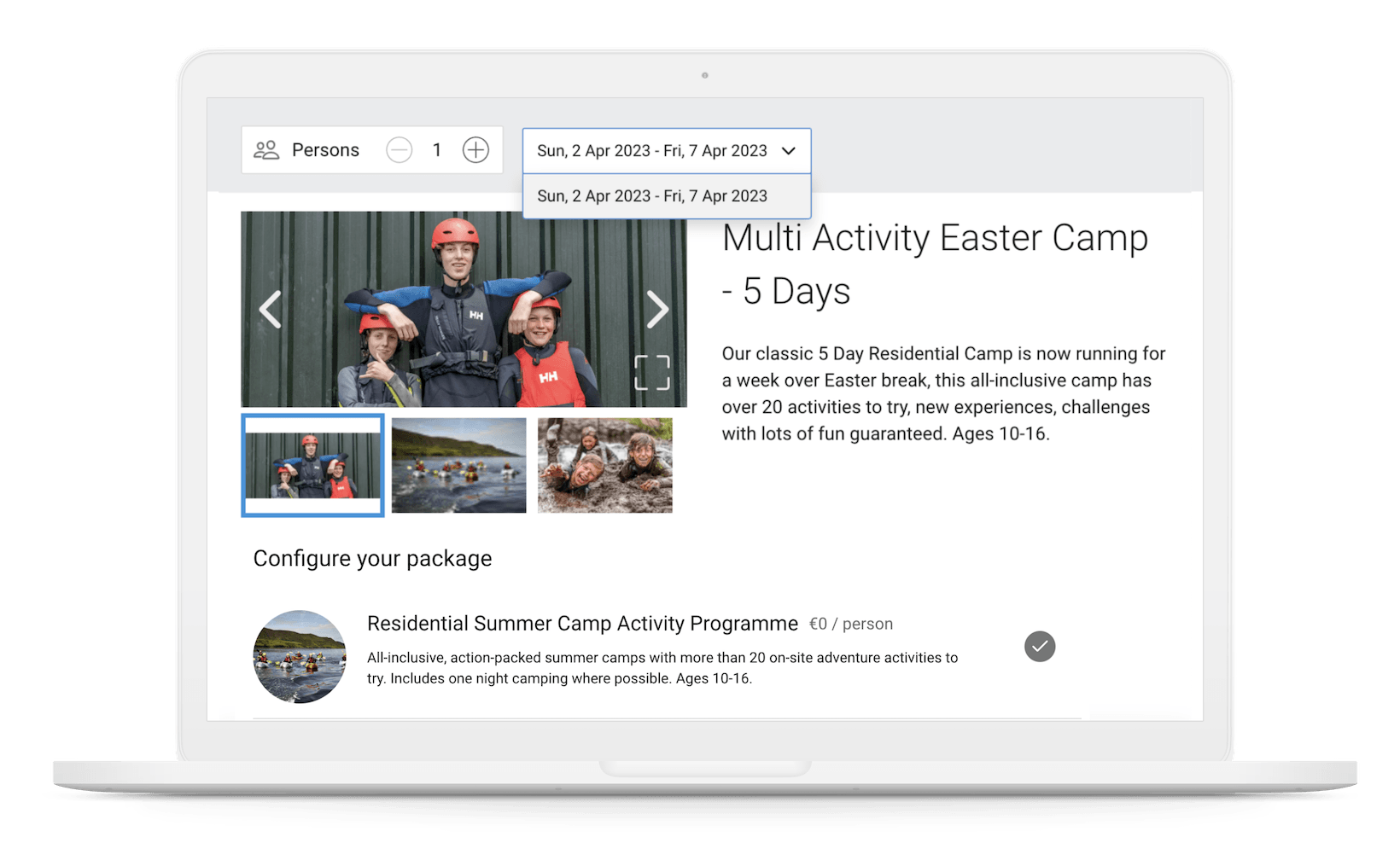Click the Multi Activity Easter Camp heading
The image size is (1400, 866).
click(x=935, y=264)
